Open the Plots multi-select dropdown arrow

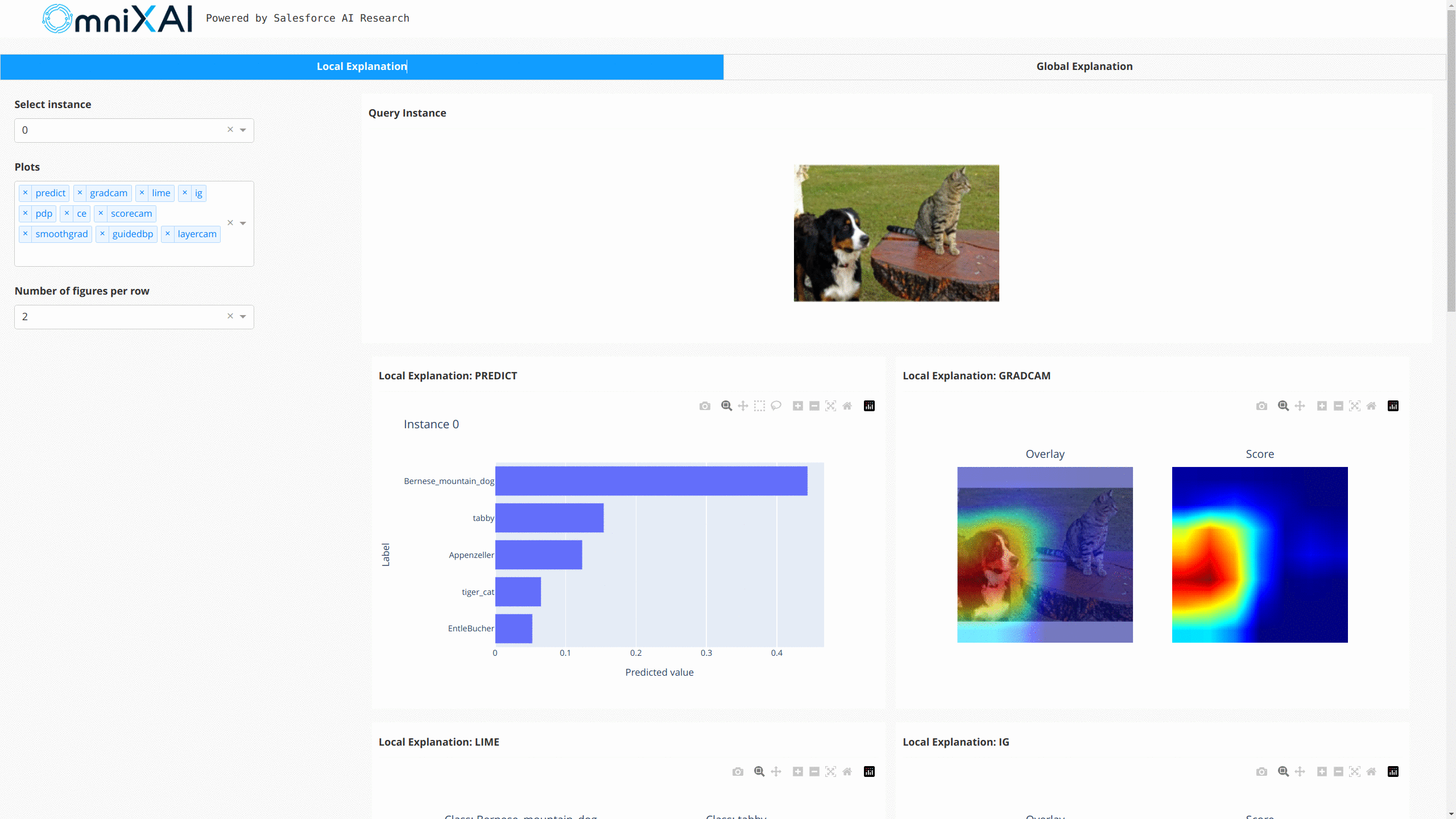243,224
